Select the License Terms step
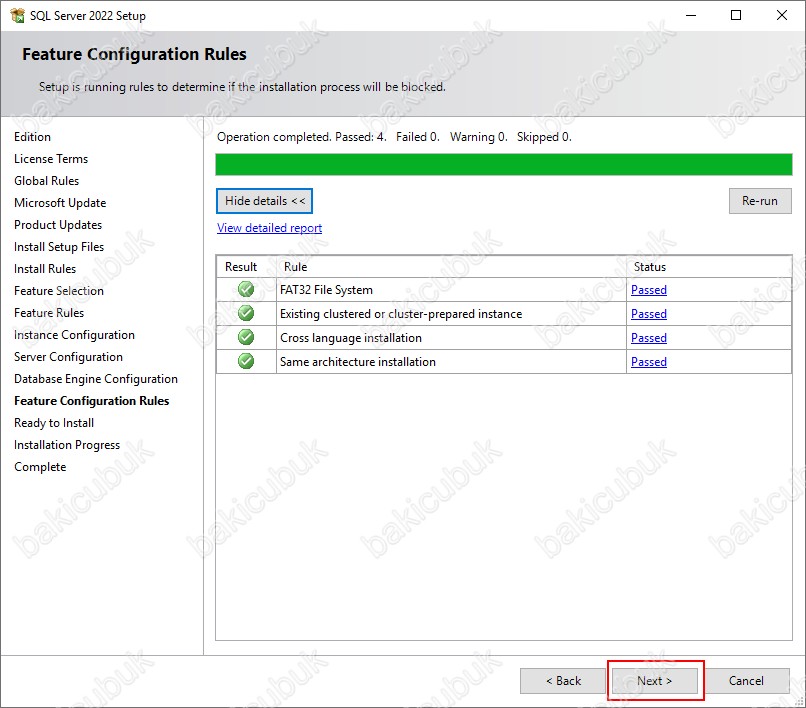The image size is (806, 708). coord(51,159)
